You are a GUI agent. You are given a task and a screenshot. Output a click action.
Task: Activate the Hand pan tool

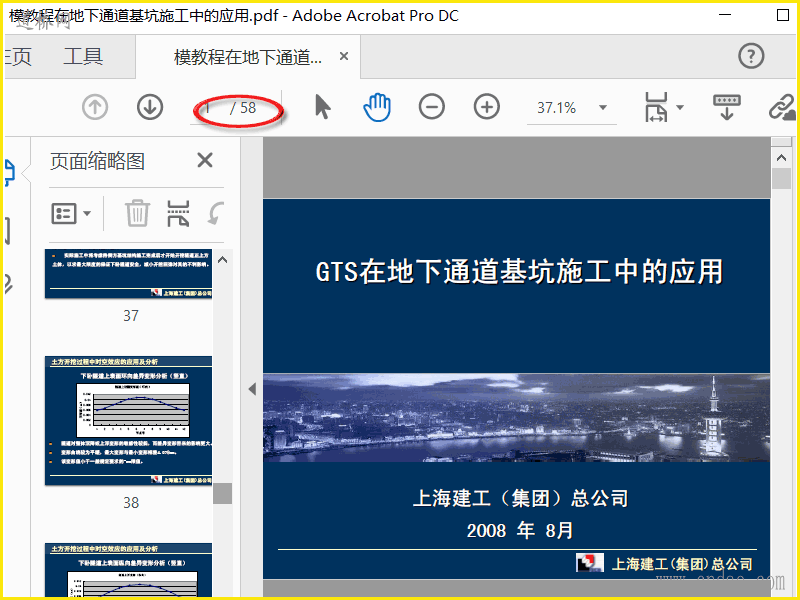pos(377,108)
